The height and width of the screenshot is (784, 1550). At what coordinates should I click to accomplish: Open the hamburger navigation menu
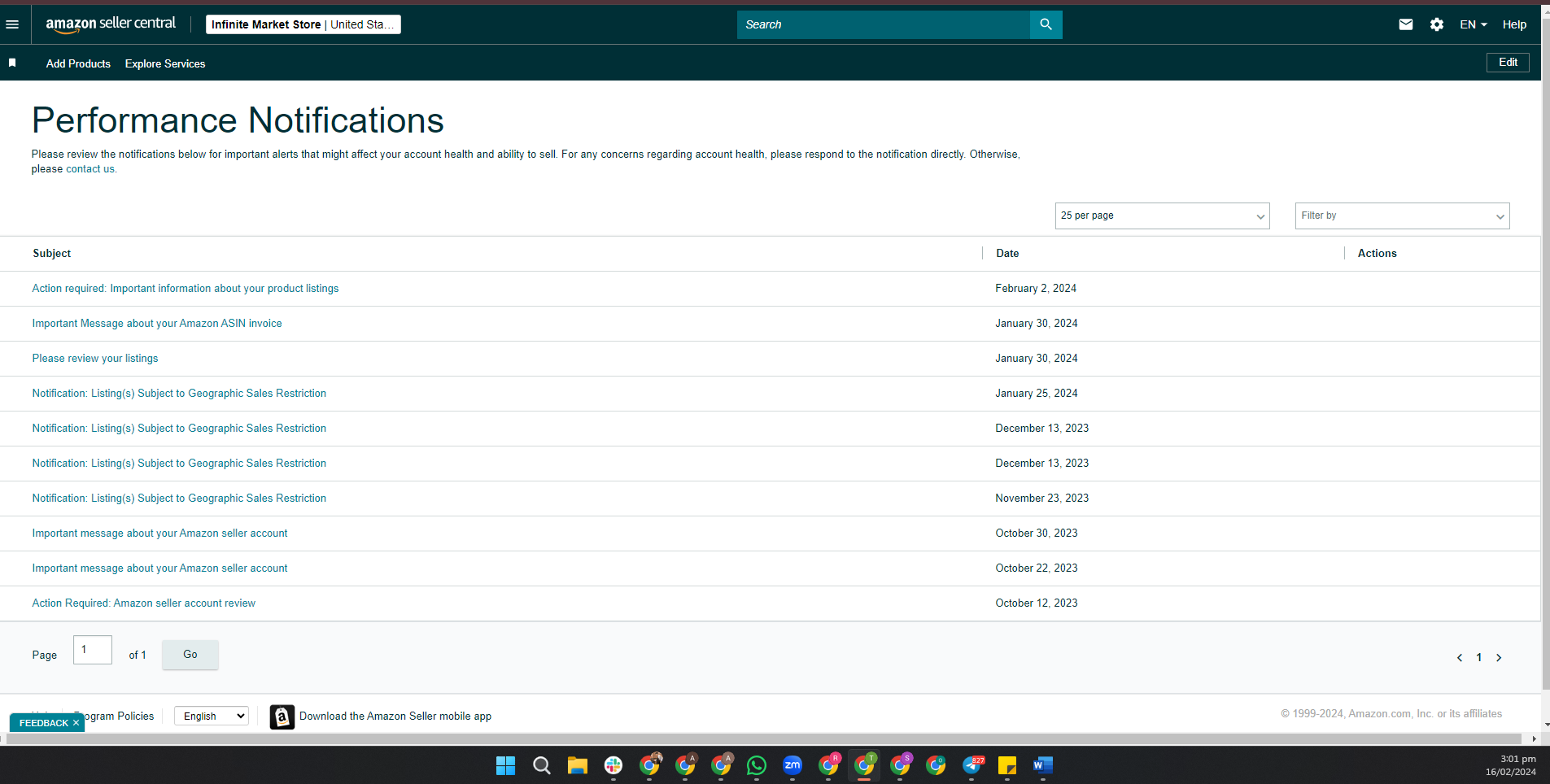pyautogui.click(x=12, y=24)
